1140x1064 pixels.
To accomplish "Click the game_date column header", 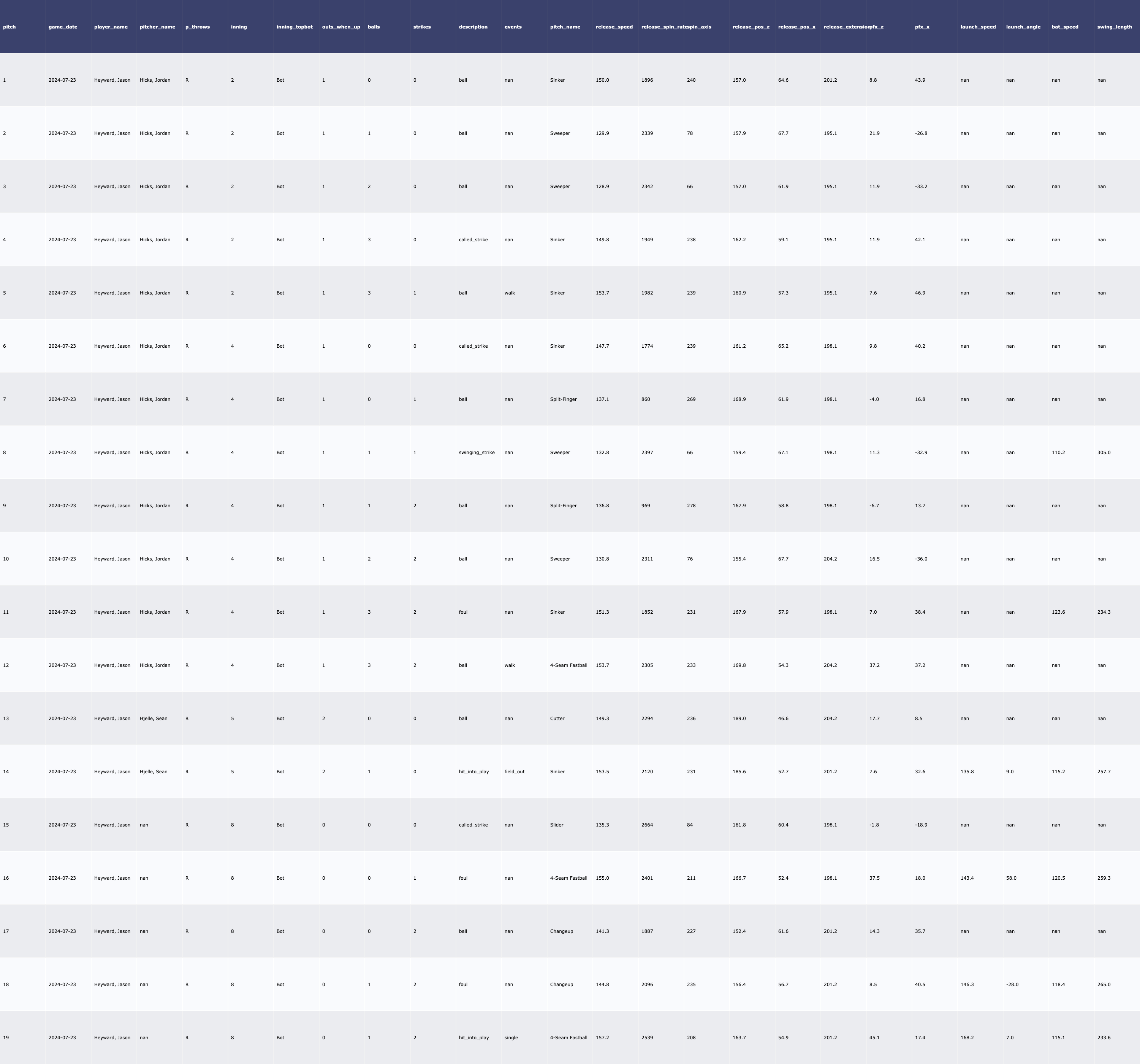I will point(62,27).
